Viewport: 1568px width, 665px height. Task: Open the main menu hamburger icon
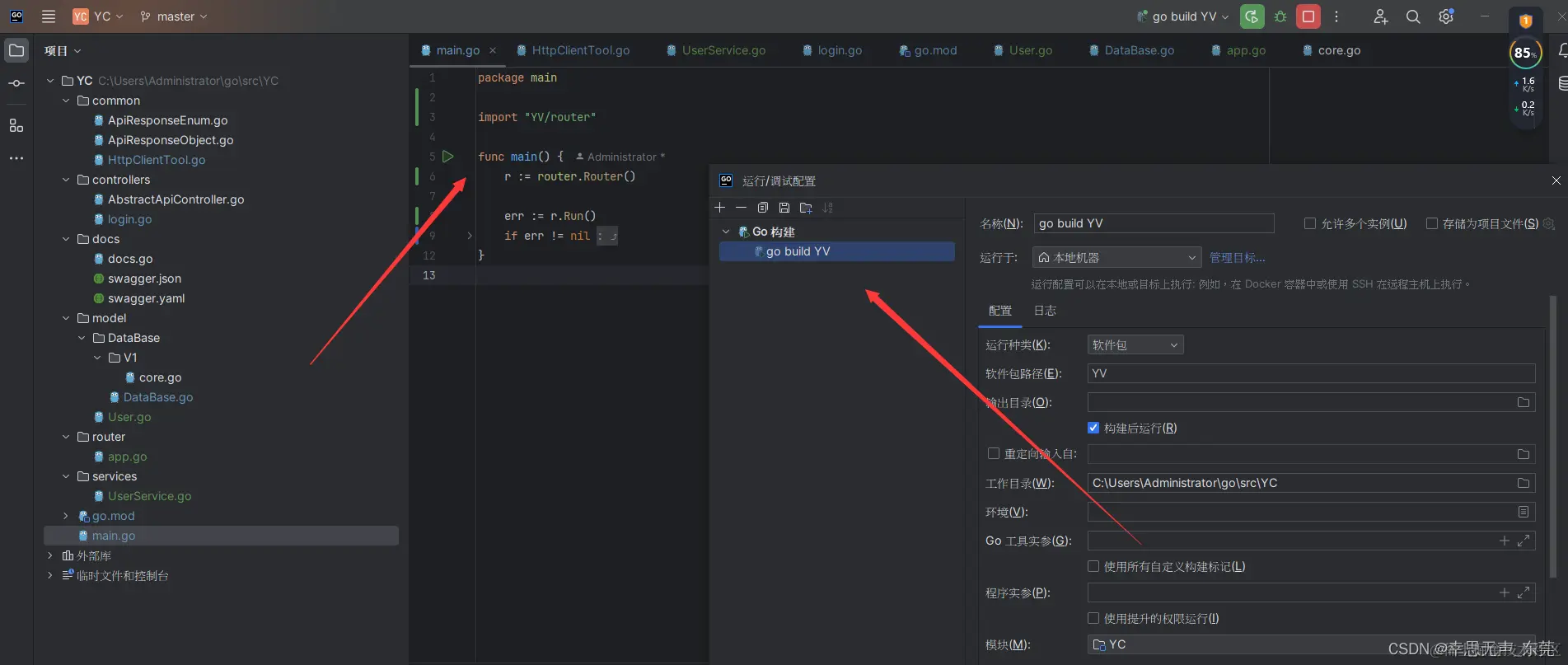coord(49,16)
